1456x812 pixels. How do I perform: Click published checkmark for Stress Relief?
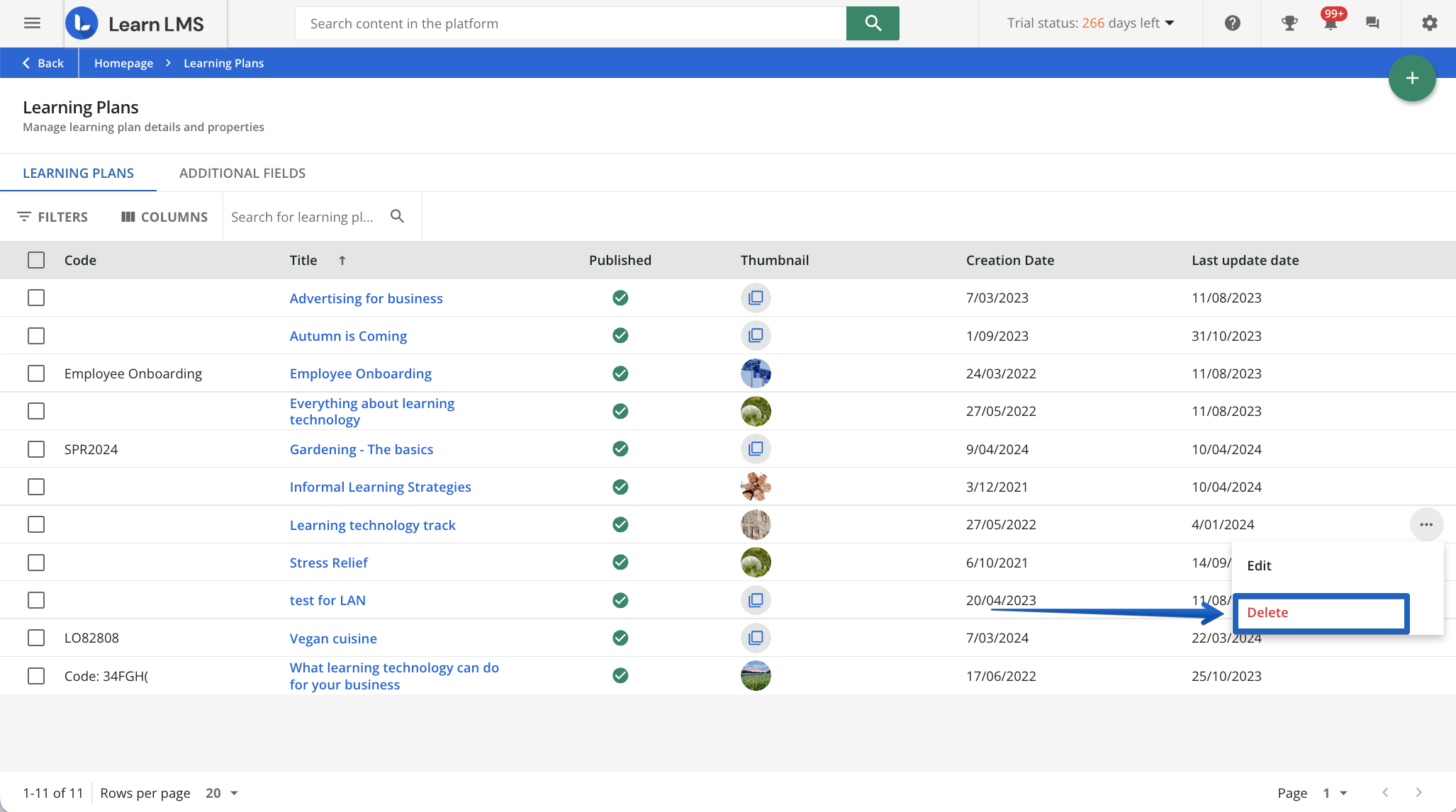pos(620,562)
